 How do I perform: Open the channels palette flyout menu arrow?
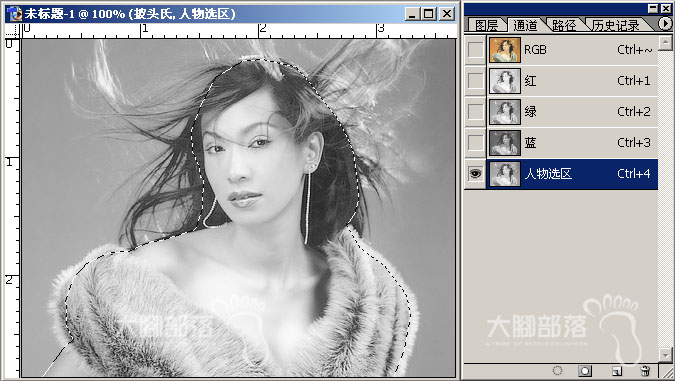665,23
